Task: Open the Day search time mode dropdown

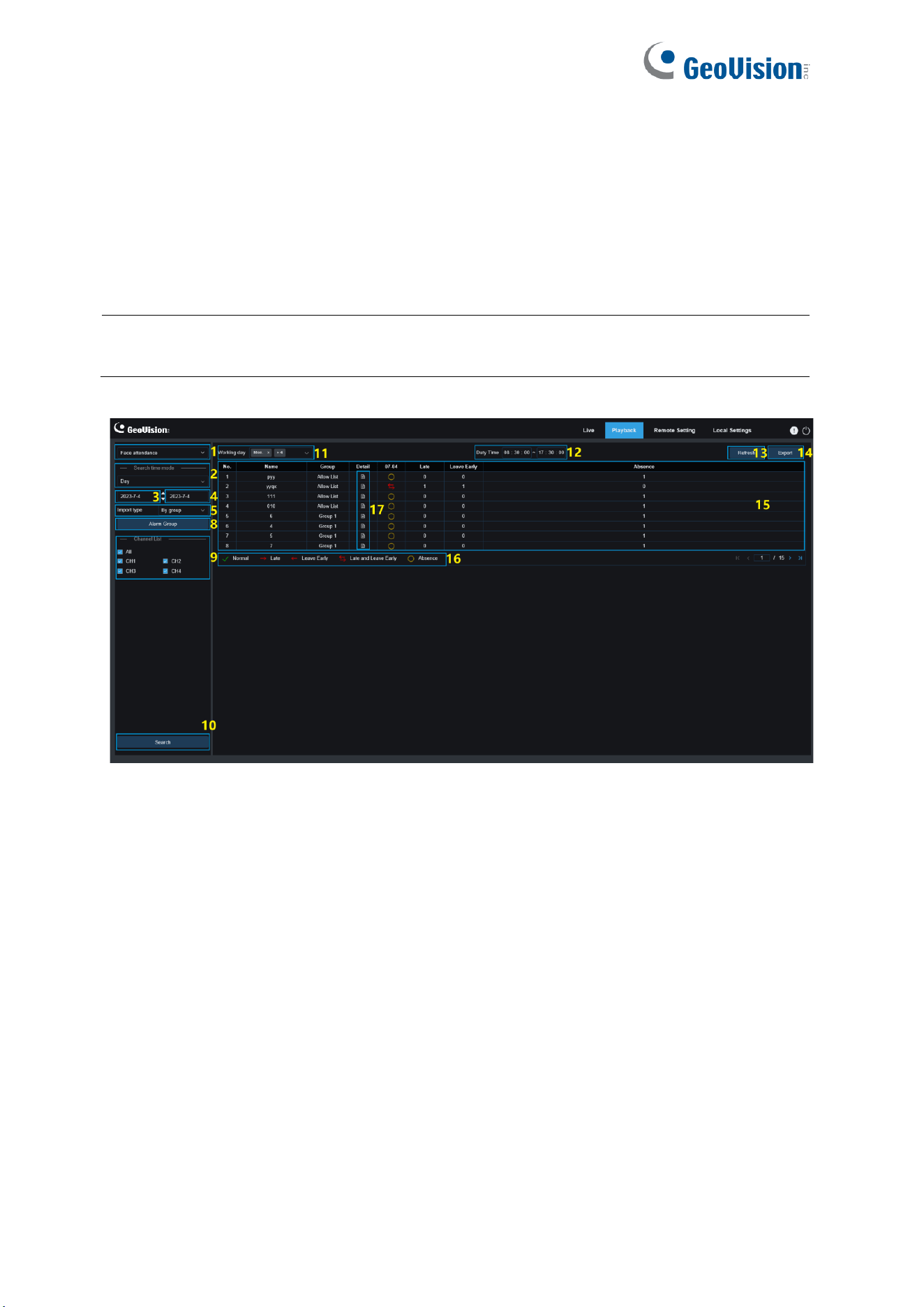Action: click(162, 481)
